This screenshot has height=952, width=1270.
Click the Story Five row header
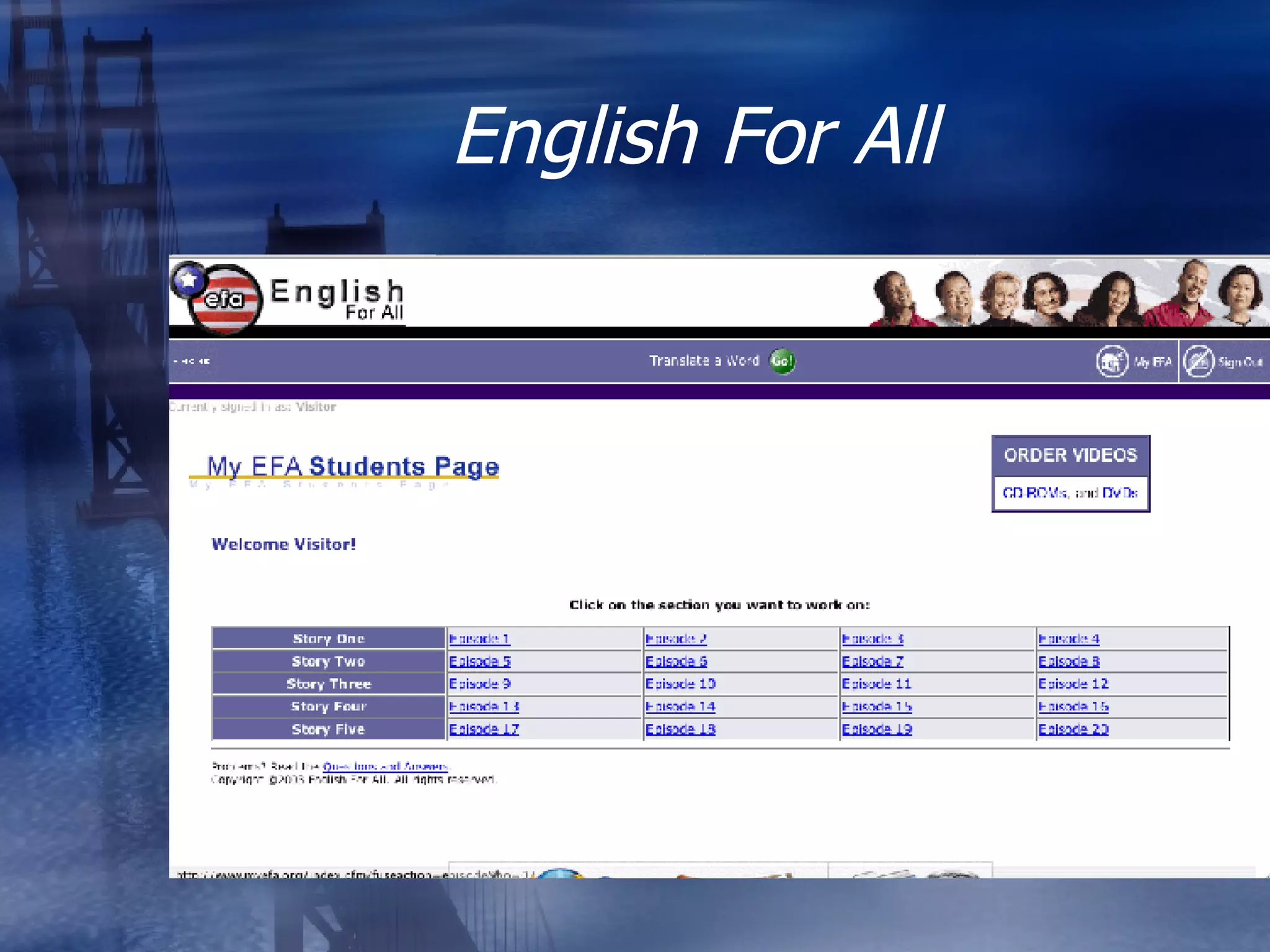(329, 729)
